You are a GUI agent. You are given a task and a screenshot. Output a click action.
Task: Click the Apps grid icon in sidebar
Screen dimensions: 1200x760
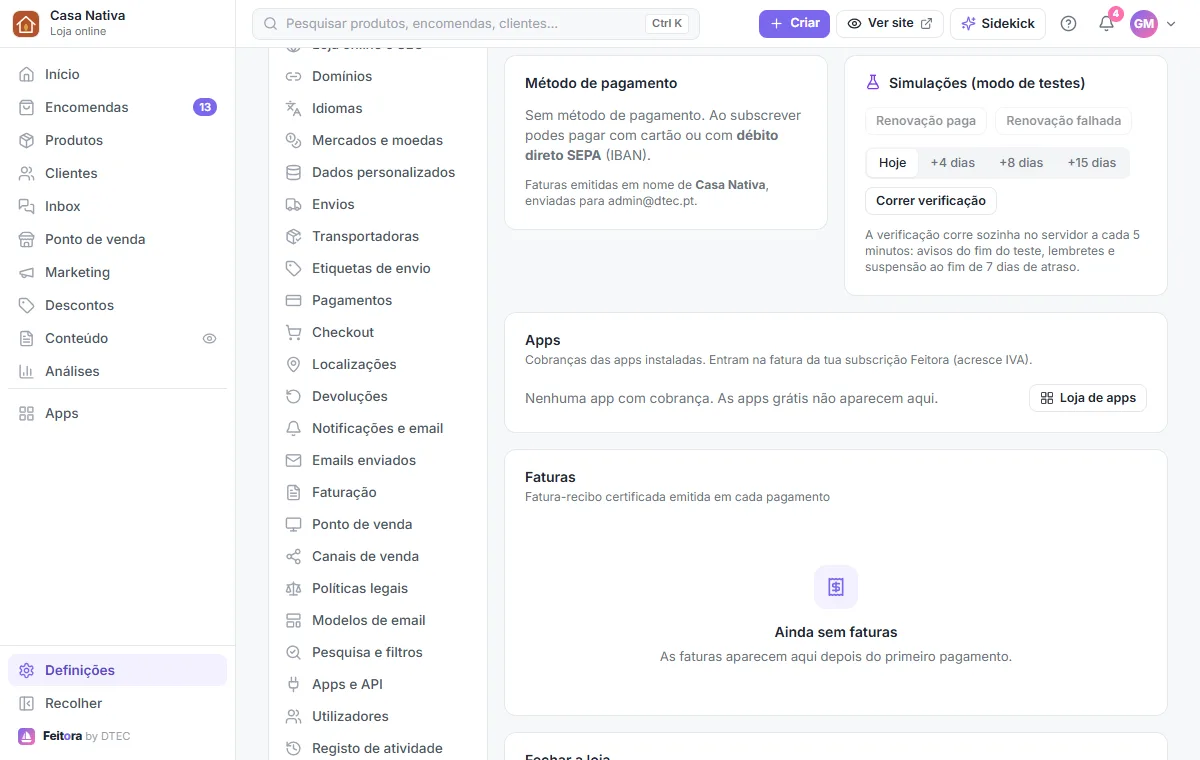coord(26,413)
